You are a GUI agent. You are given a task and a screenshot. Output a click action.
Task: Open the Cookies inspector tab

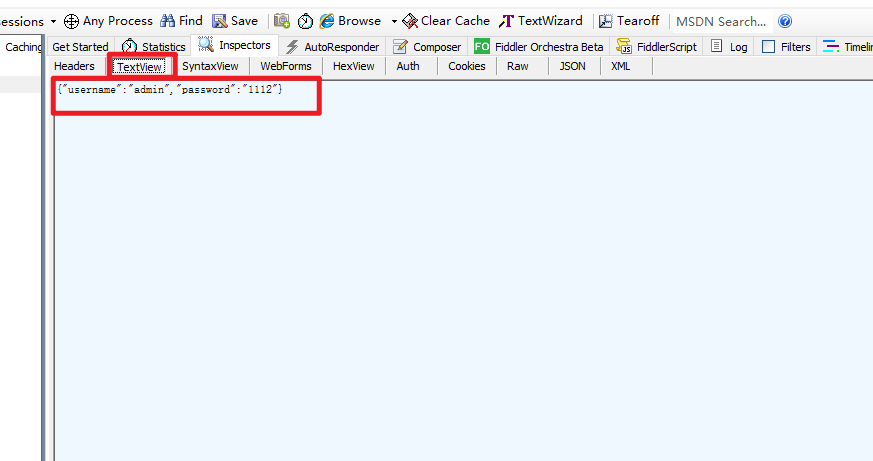click(467, 66)
